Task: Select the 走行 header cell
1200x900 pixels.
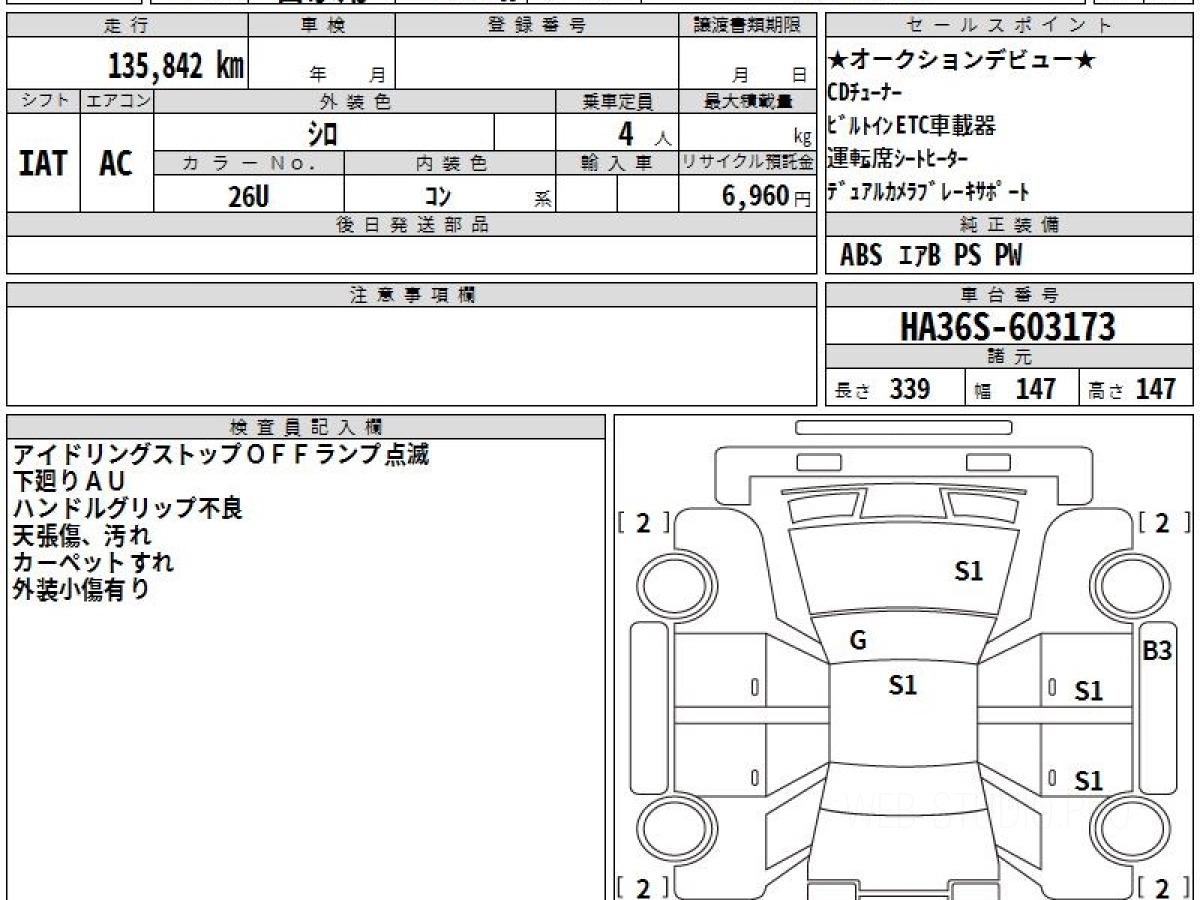Action: (x=127, y=26)
